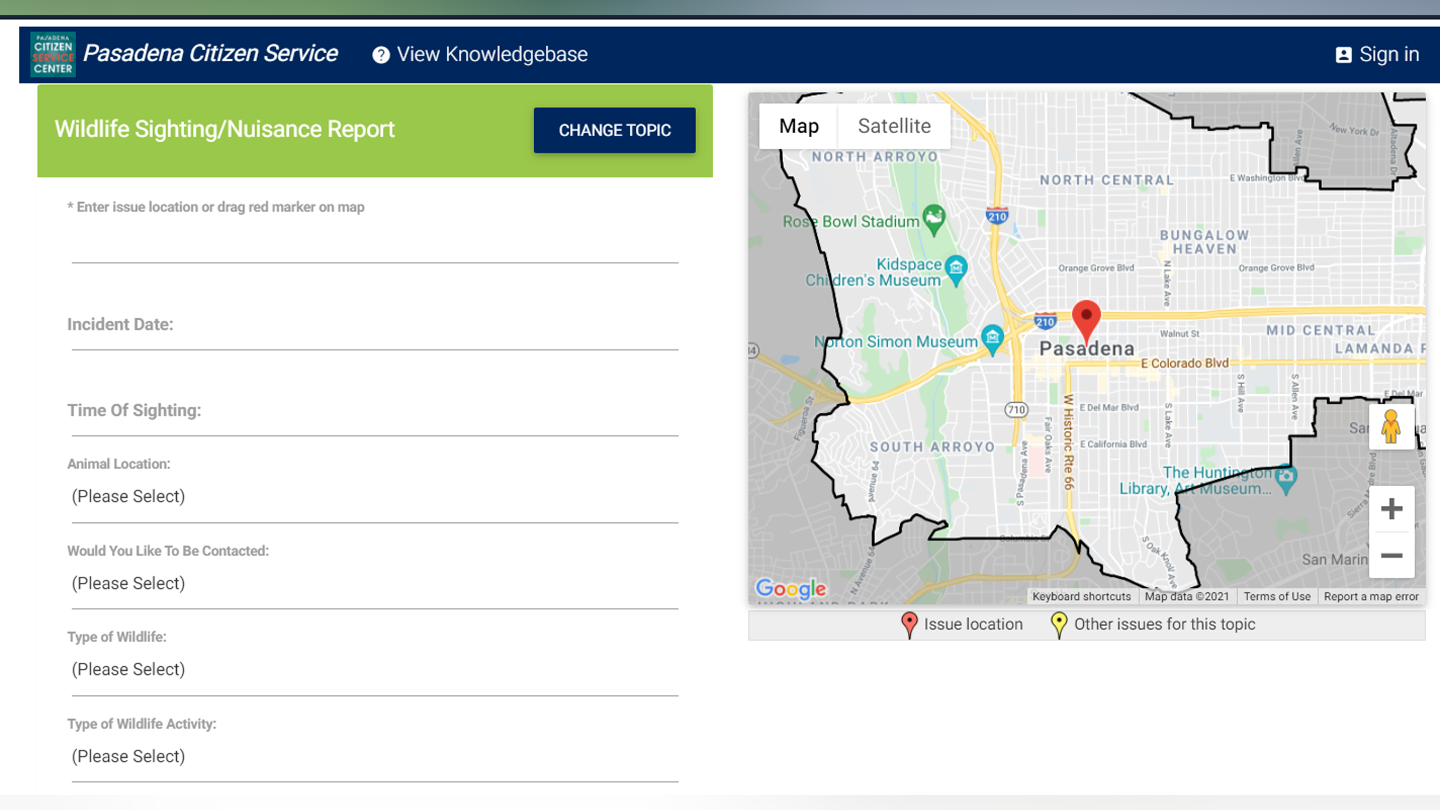Open the Type of Wildlife dropdown
Screen dimensions: 1440x810
pos(374,670)
